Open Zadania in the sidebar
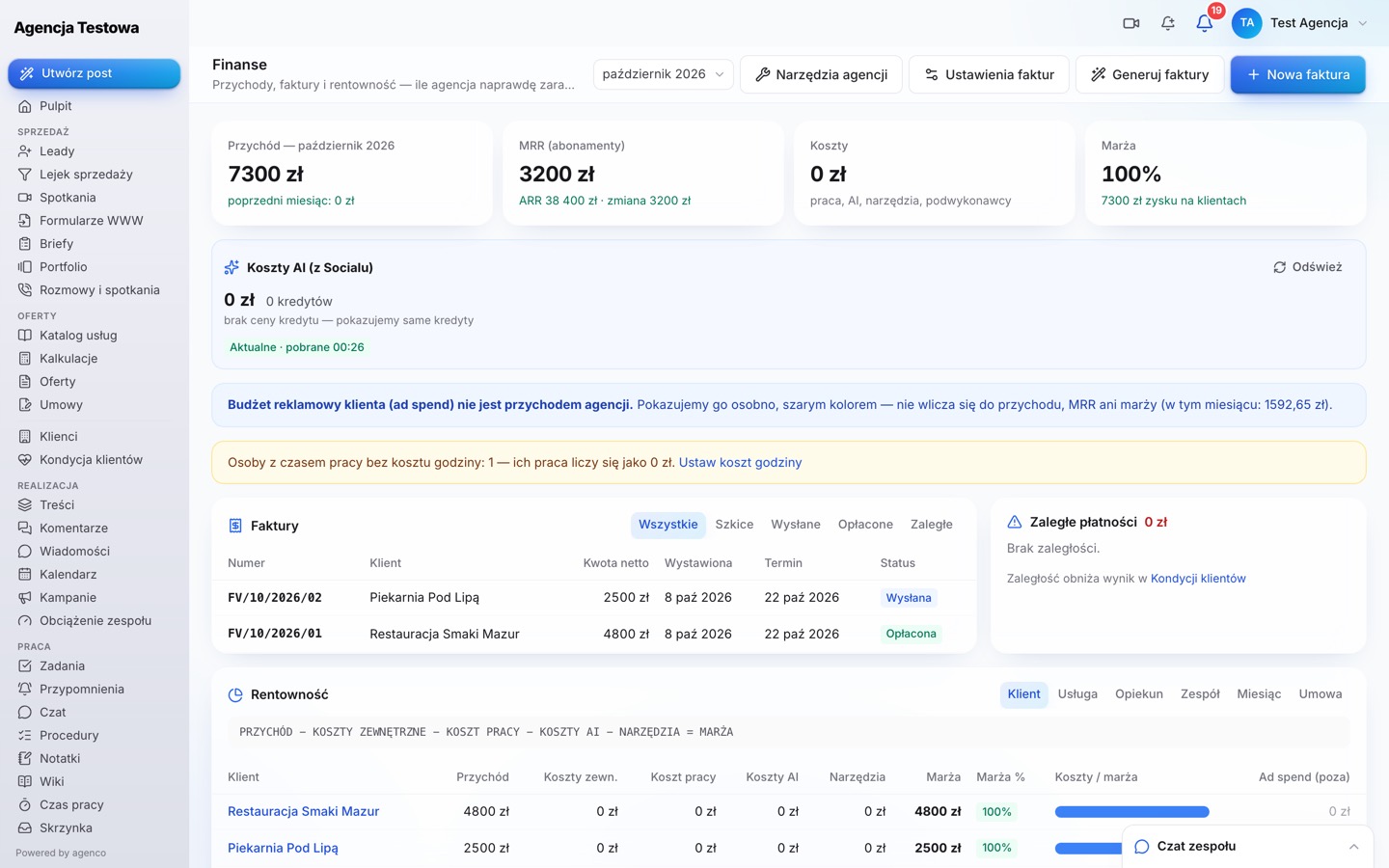 [95, 666]
